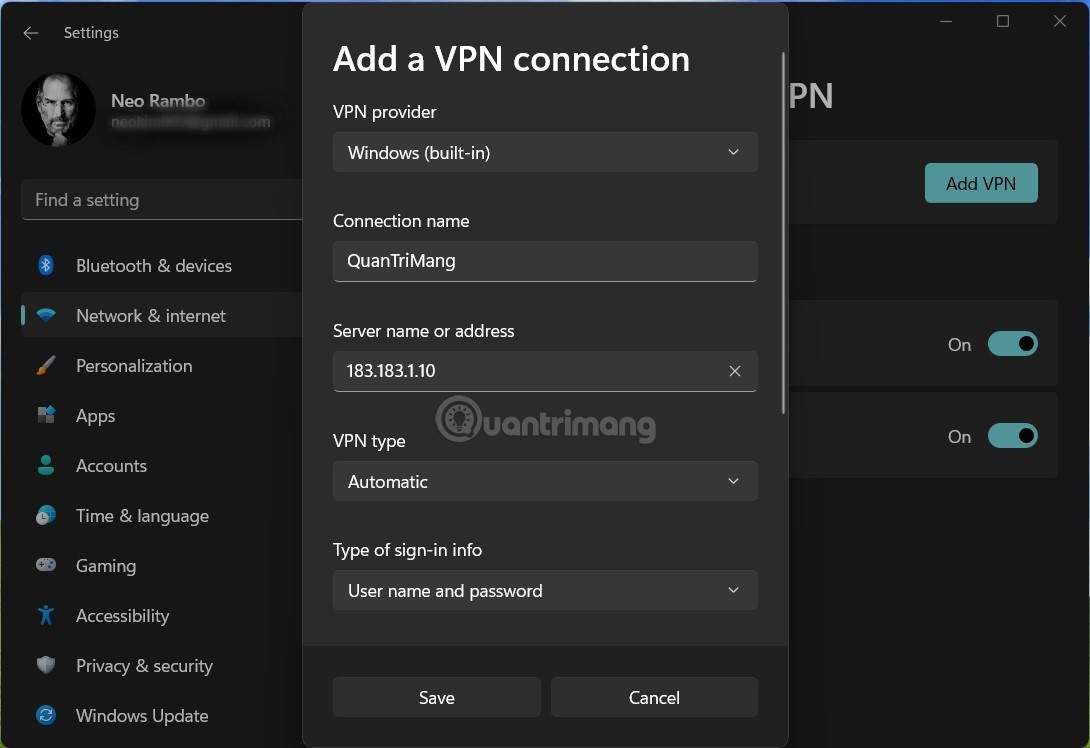Viewport: 1090px width, 748px height.
Task: Minimize the Settings window
Action: (945, 22)
